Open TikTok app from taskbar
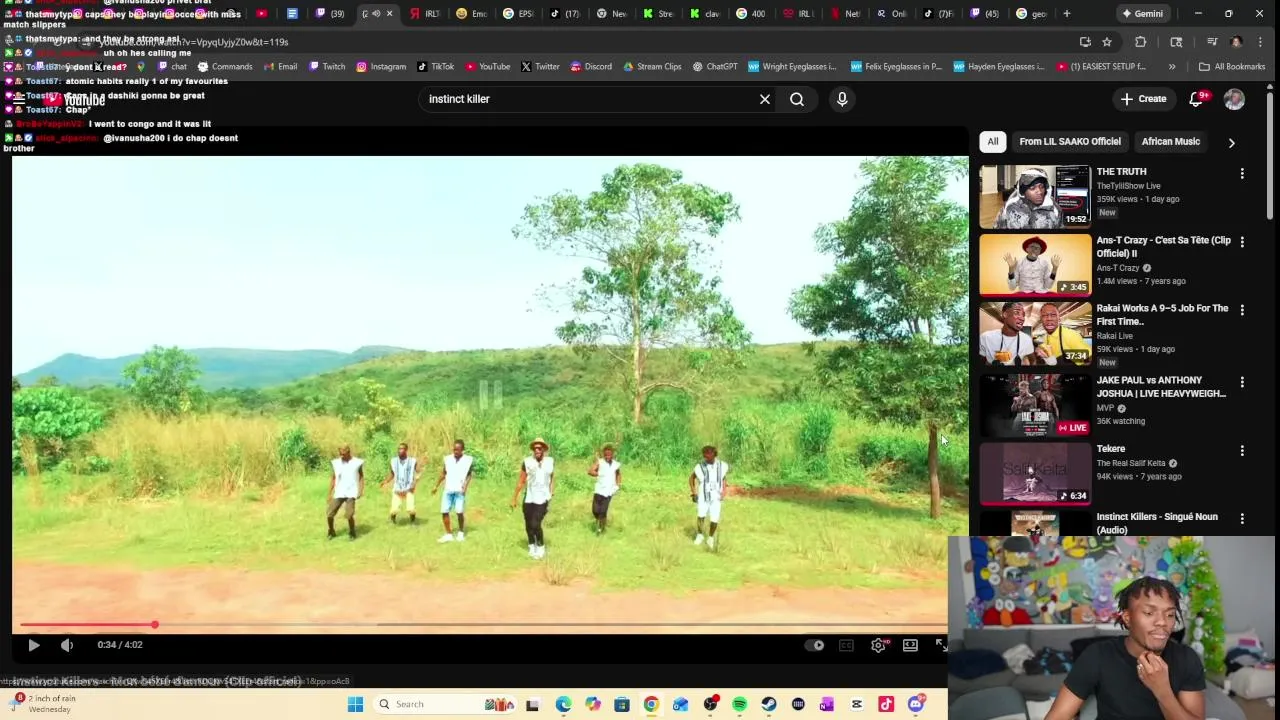 (886, 704)
